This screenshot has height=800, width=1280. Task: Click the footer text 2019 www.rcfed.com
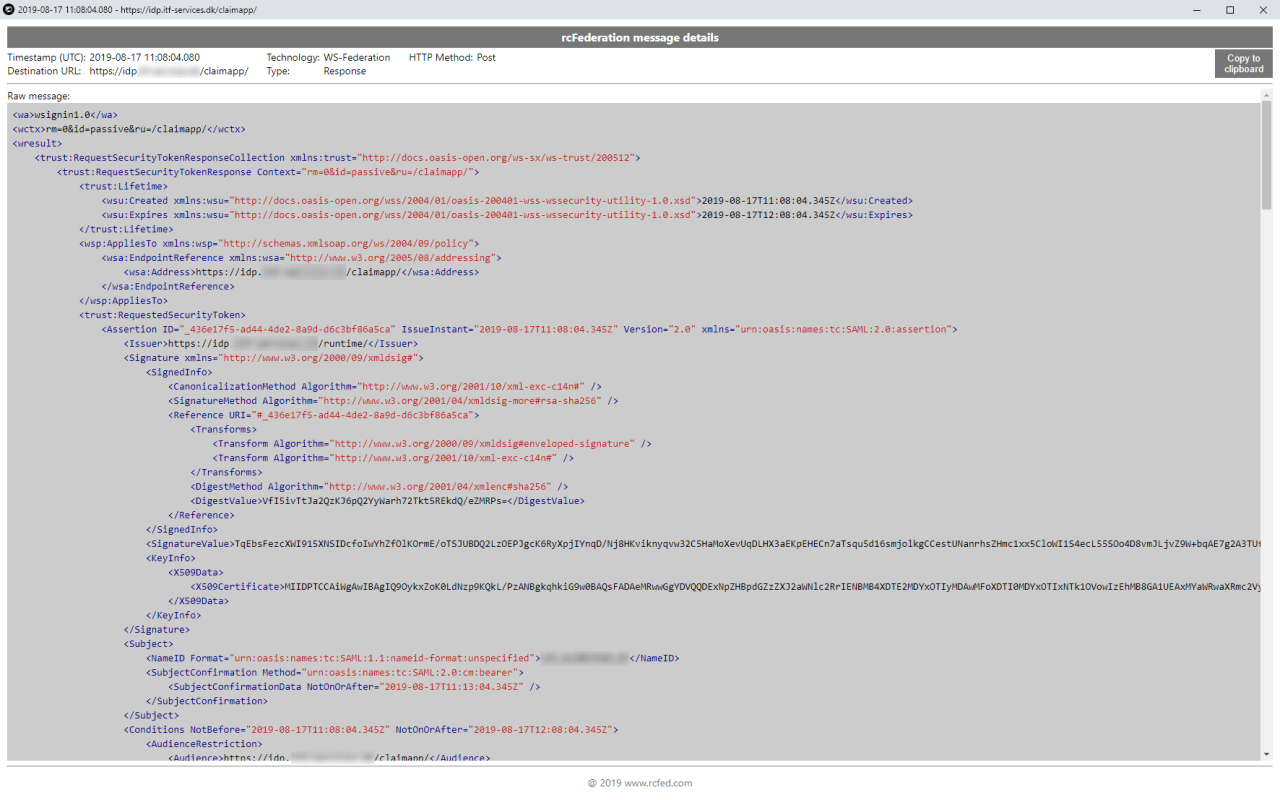tap(640, 783)
